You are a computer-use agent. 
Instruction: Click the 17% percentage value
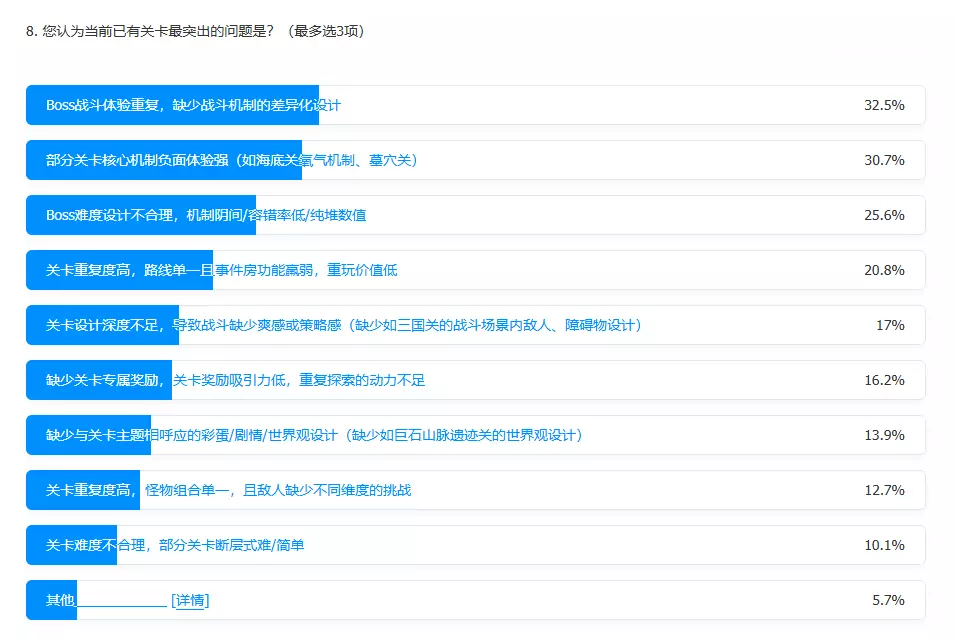[890, 325]
